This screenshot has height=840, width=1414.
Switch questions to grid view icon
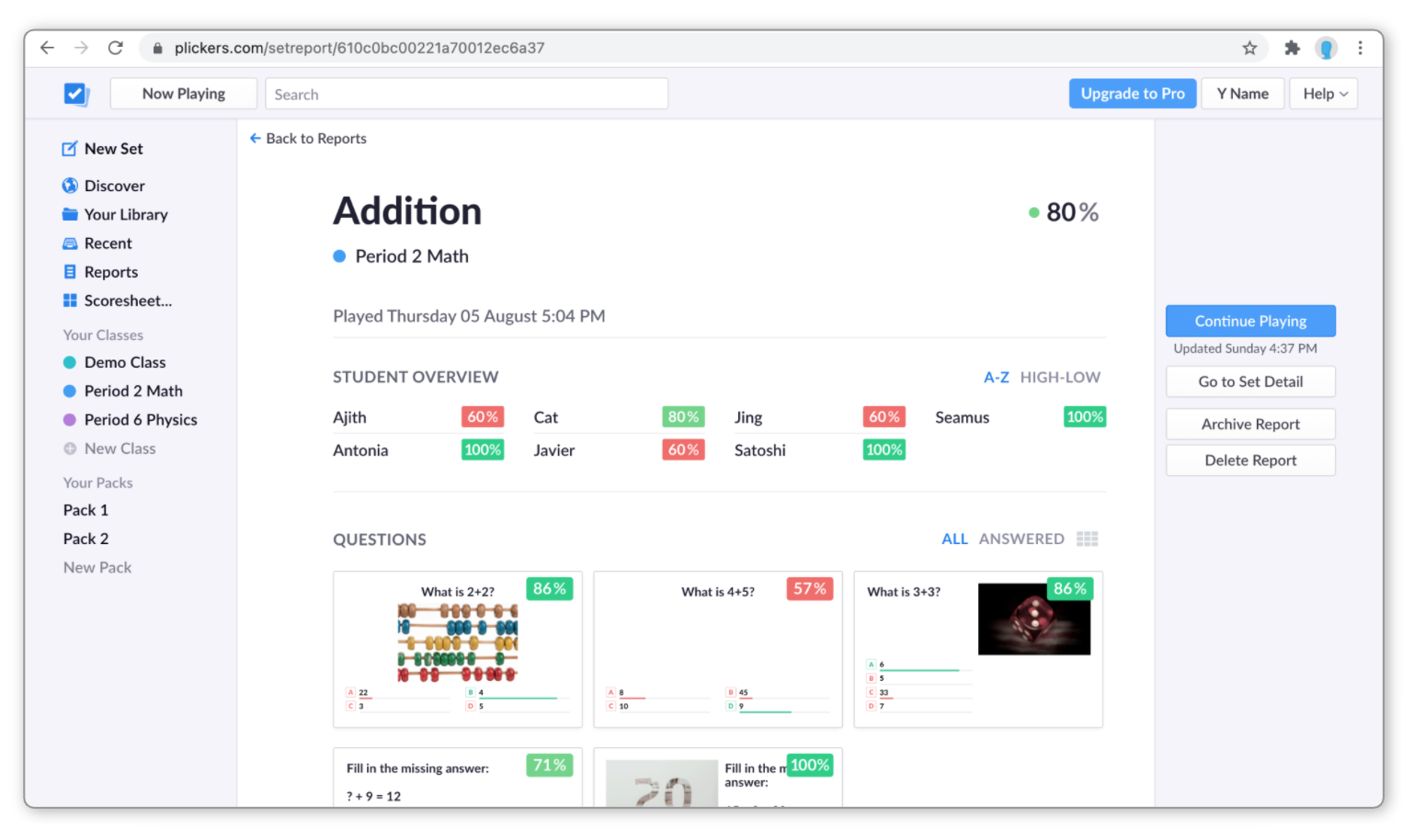[1088, 539]
